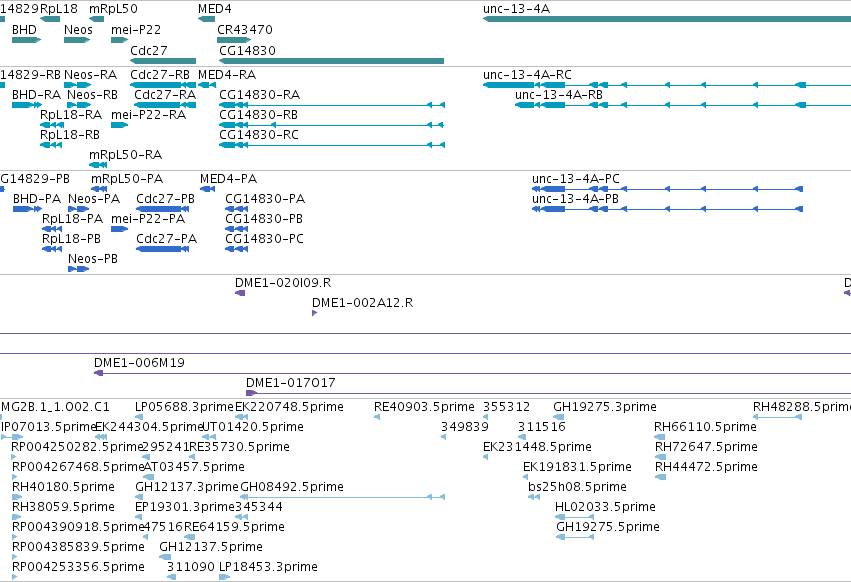Click the unc-13-4A gene span
The image size is (851, 582).
(x=667, y=19)
